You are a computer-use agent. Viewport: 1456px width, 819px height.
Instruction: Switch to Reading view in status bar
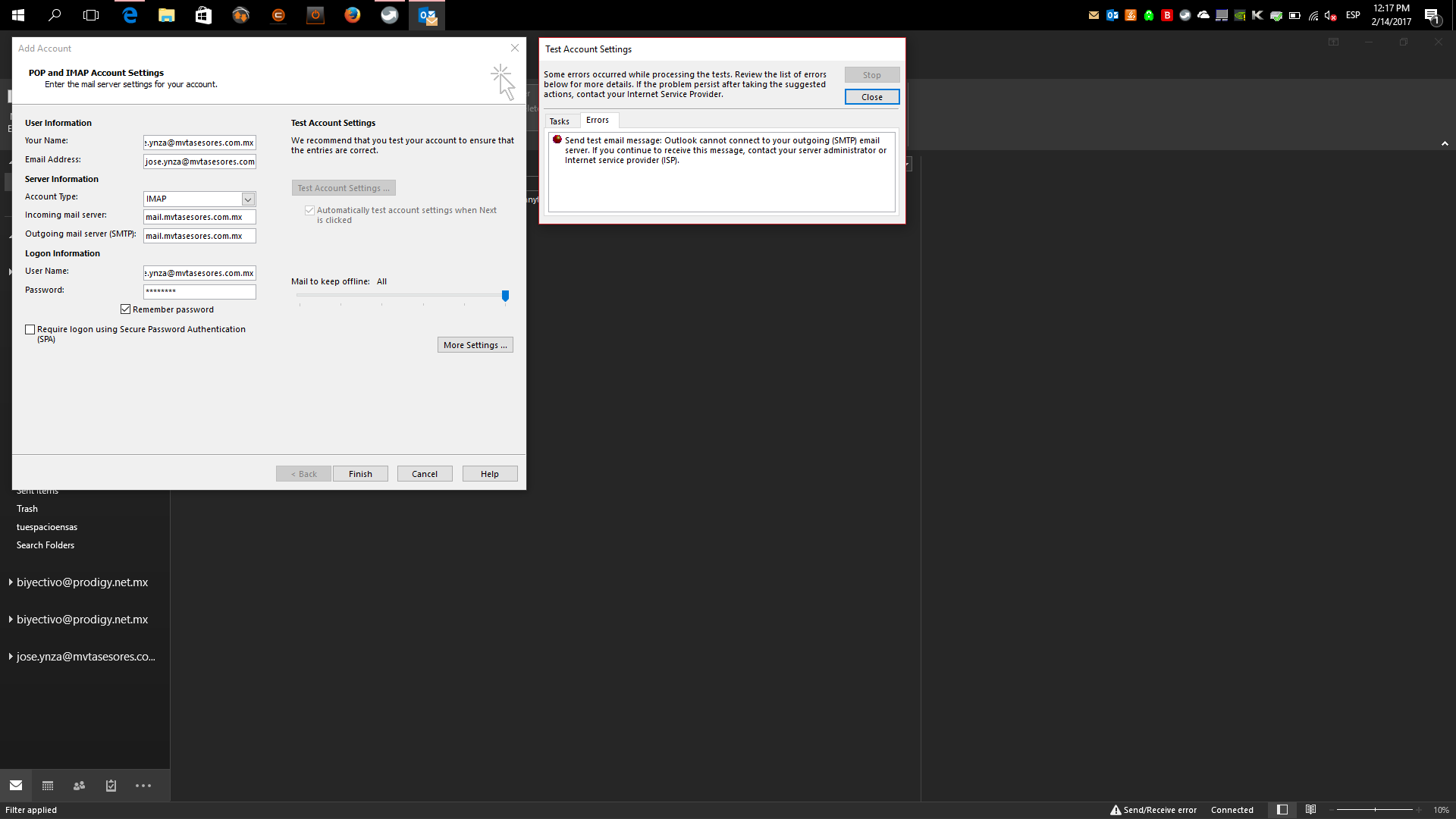click(1310, 810)
